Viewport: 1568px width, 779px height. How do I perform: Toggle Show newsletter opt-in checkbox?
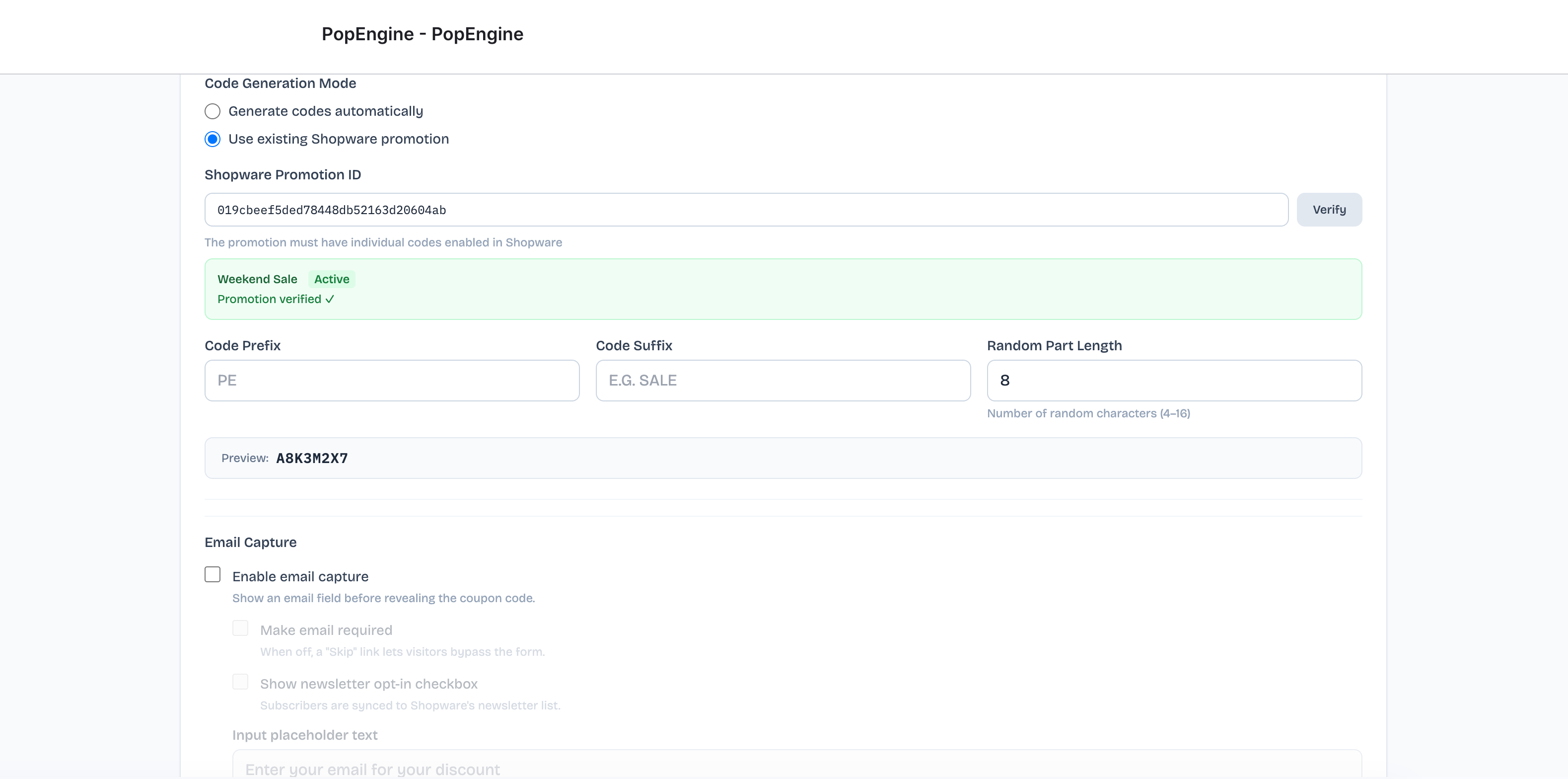pos(240,682)
